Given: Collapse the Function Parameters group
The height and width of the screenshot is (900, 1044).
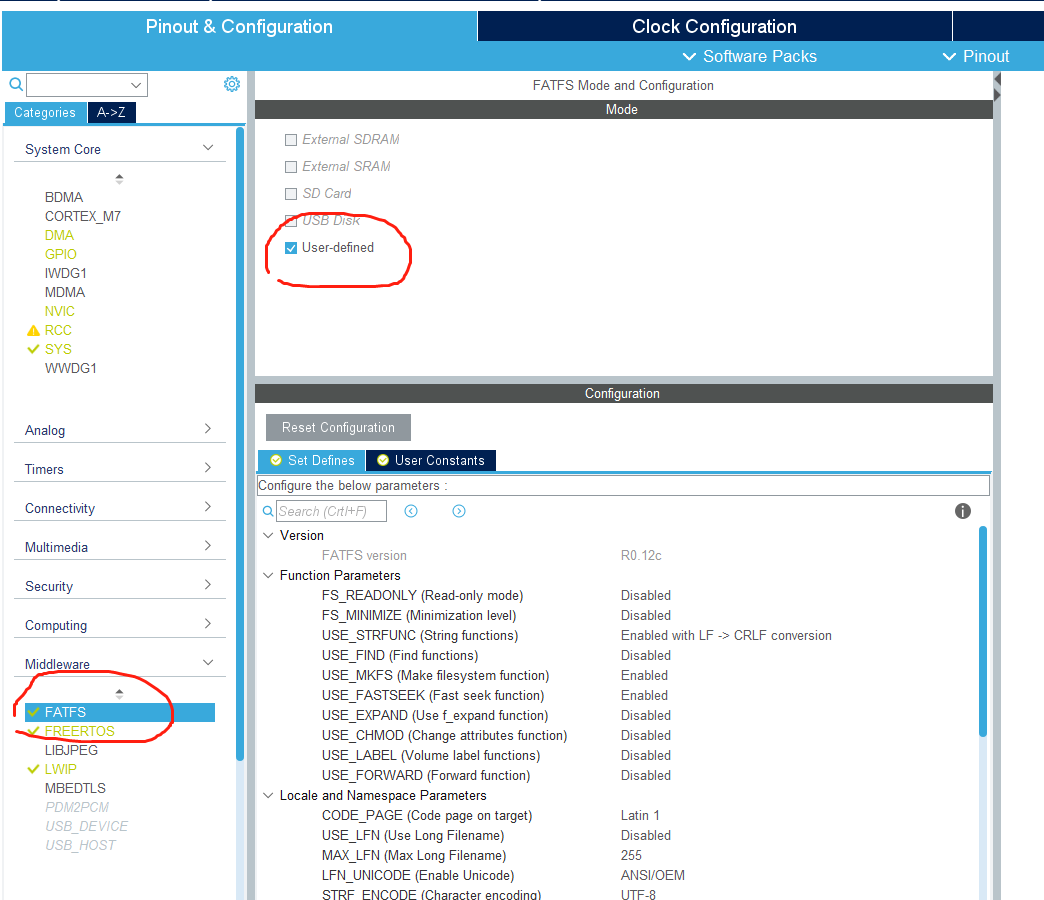Looking at the screenshot, I should 268,575.
